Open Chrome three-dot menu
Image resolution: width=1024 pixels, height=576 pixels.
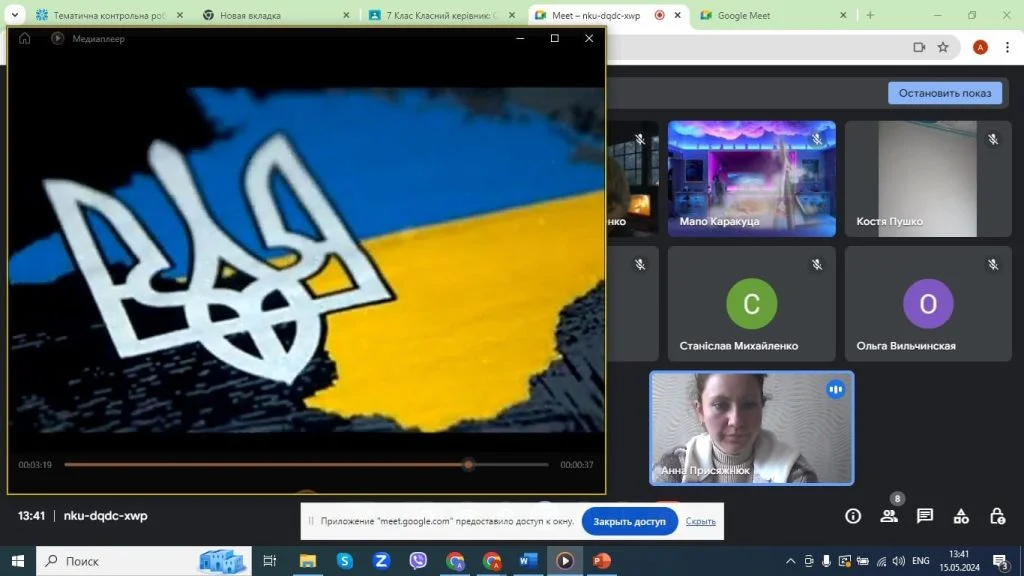tap(1007, 47)
